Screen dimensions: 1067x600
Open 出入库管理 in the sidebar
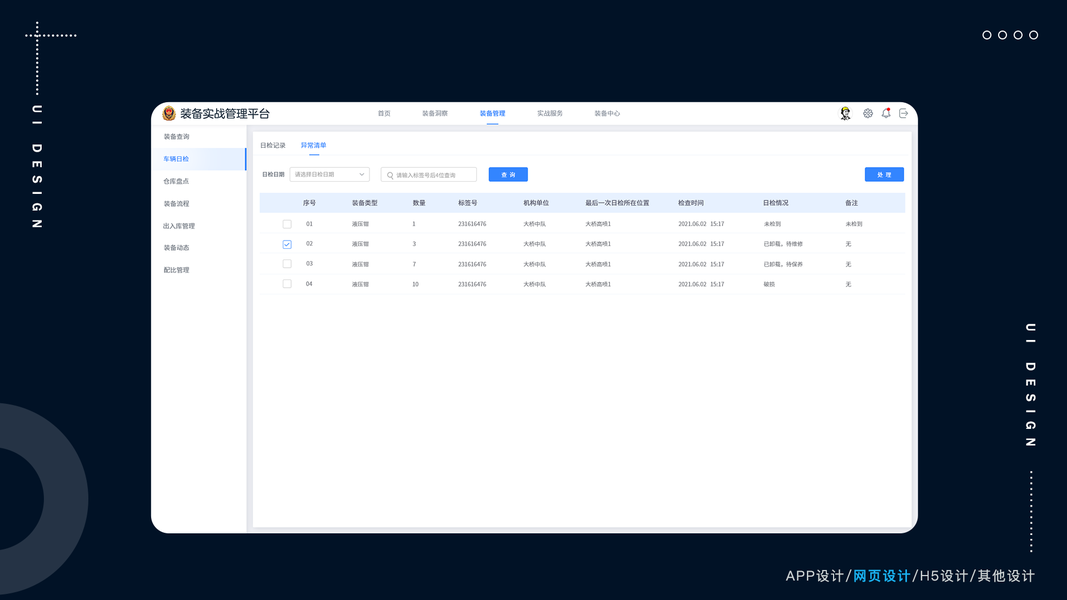[179, 226]
